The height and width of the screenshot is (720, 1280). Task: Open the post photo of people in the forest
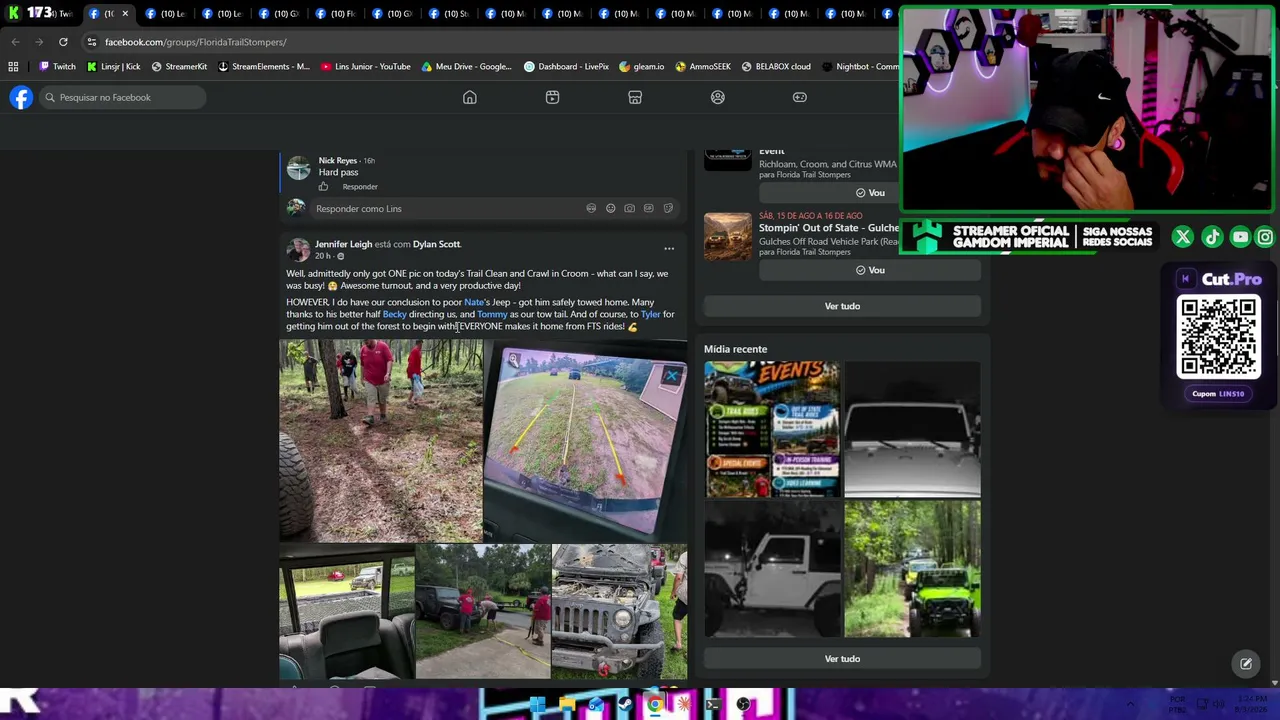click(380, 441)
